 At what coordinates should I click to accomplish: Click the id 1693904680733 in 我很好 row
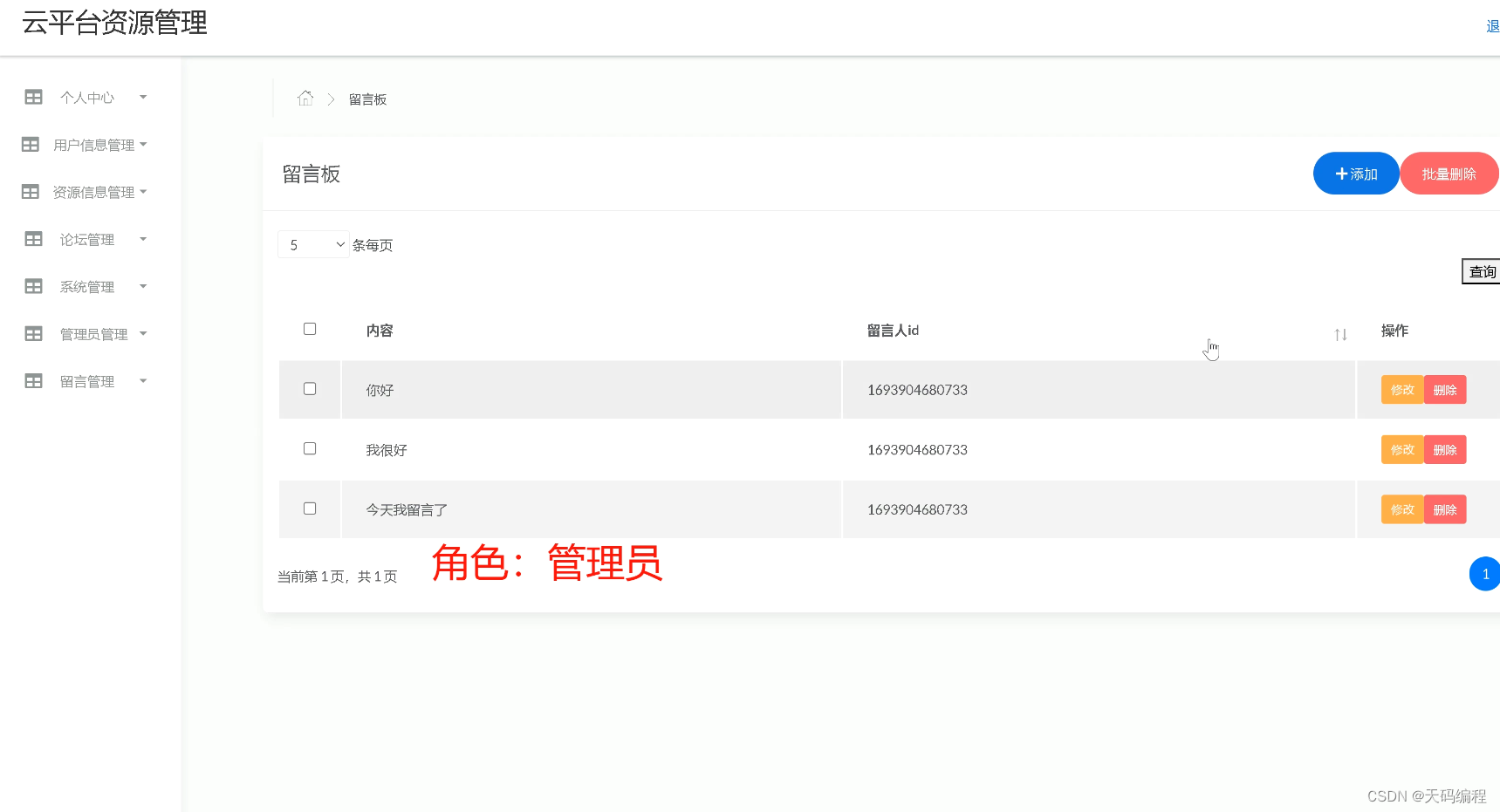click(x=917, y=450)
